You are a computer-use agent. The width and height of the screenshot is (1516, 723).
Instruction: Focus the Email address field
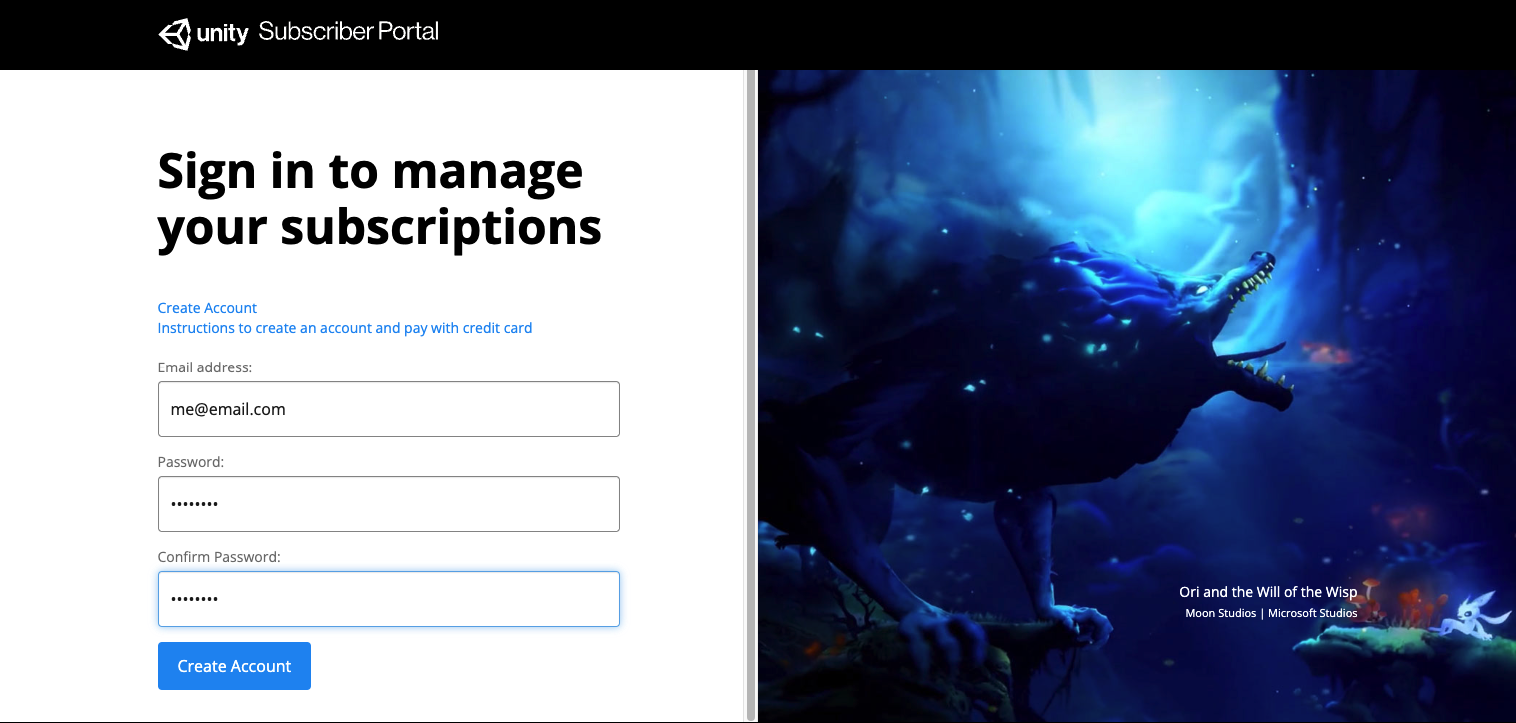click(389, 409)
